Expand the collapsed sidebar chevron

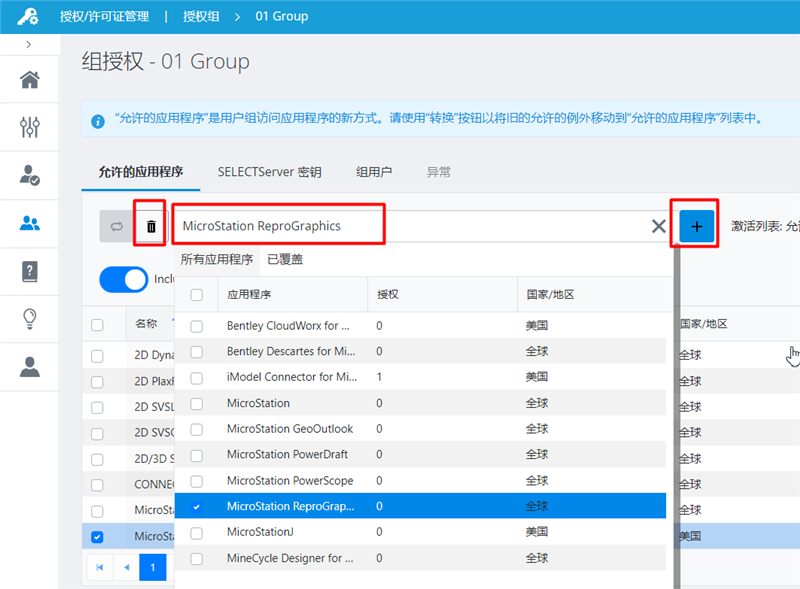click(x=28, y=45)
